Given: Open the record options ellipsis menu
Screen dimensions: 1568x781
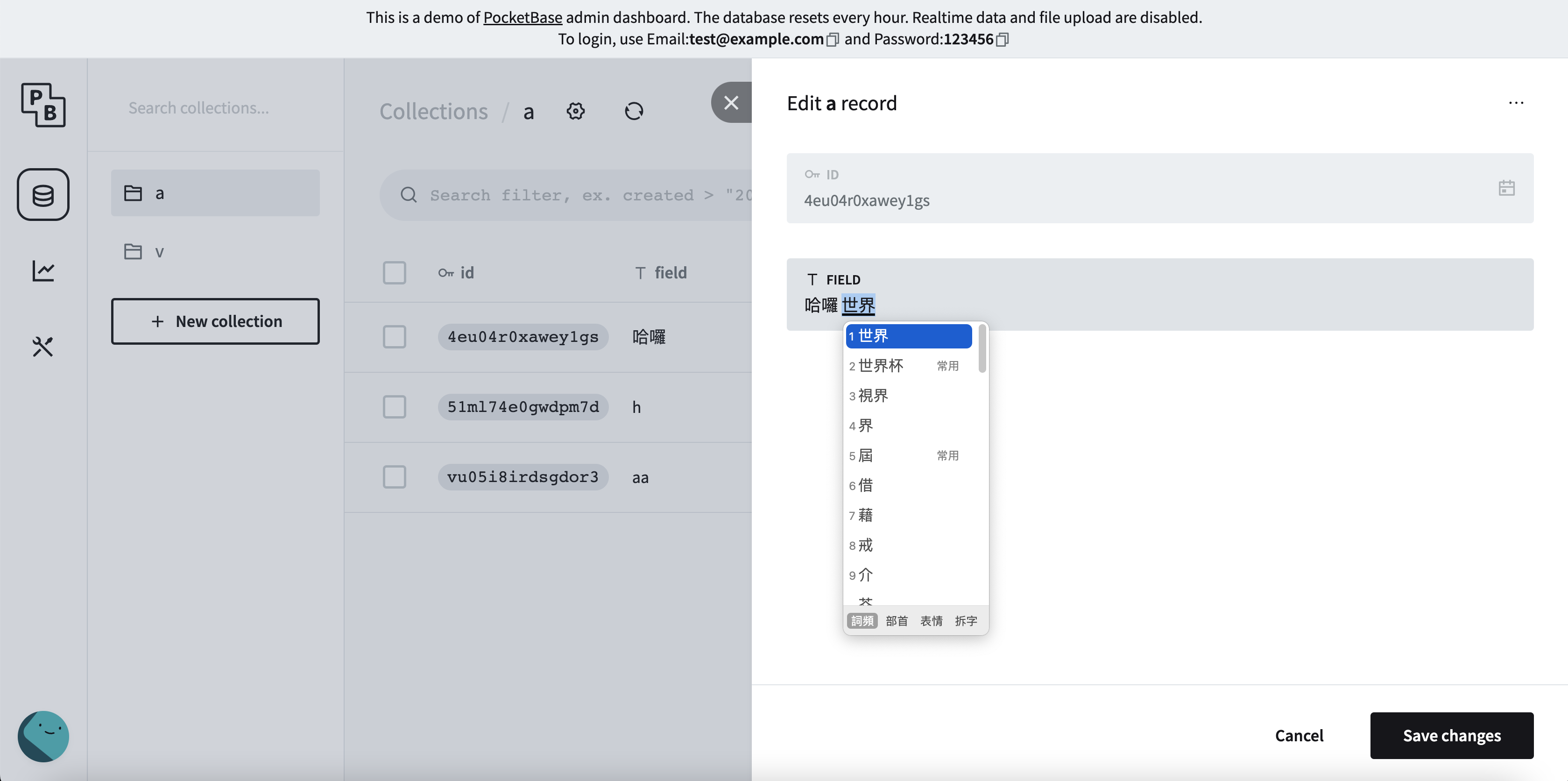Looking at the screenshot, I should click(1516, 102).
